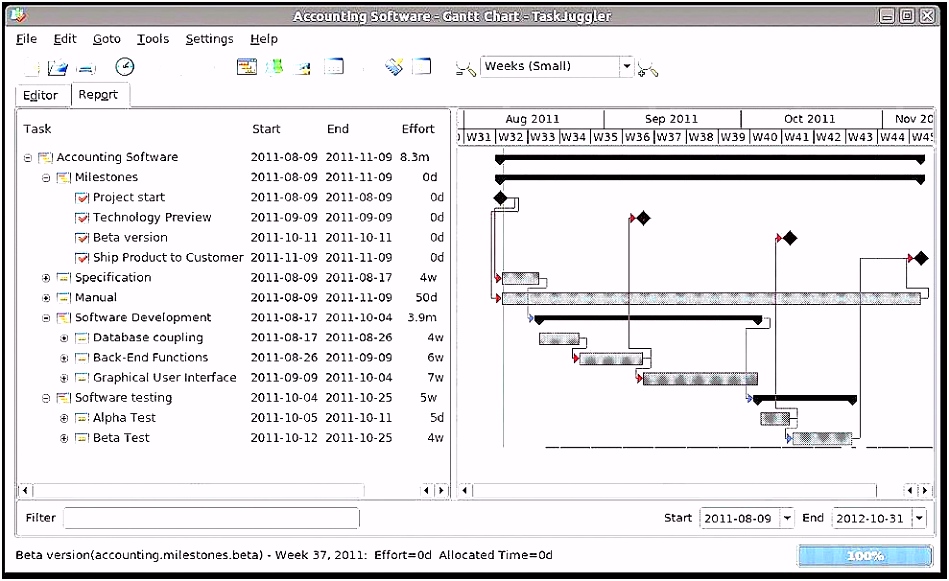Open the Help menu
Image resolution: width=949 pixels, height=581 pixels.
click(x=264, y=39)
